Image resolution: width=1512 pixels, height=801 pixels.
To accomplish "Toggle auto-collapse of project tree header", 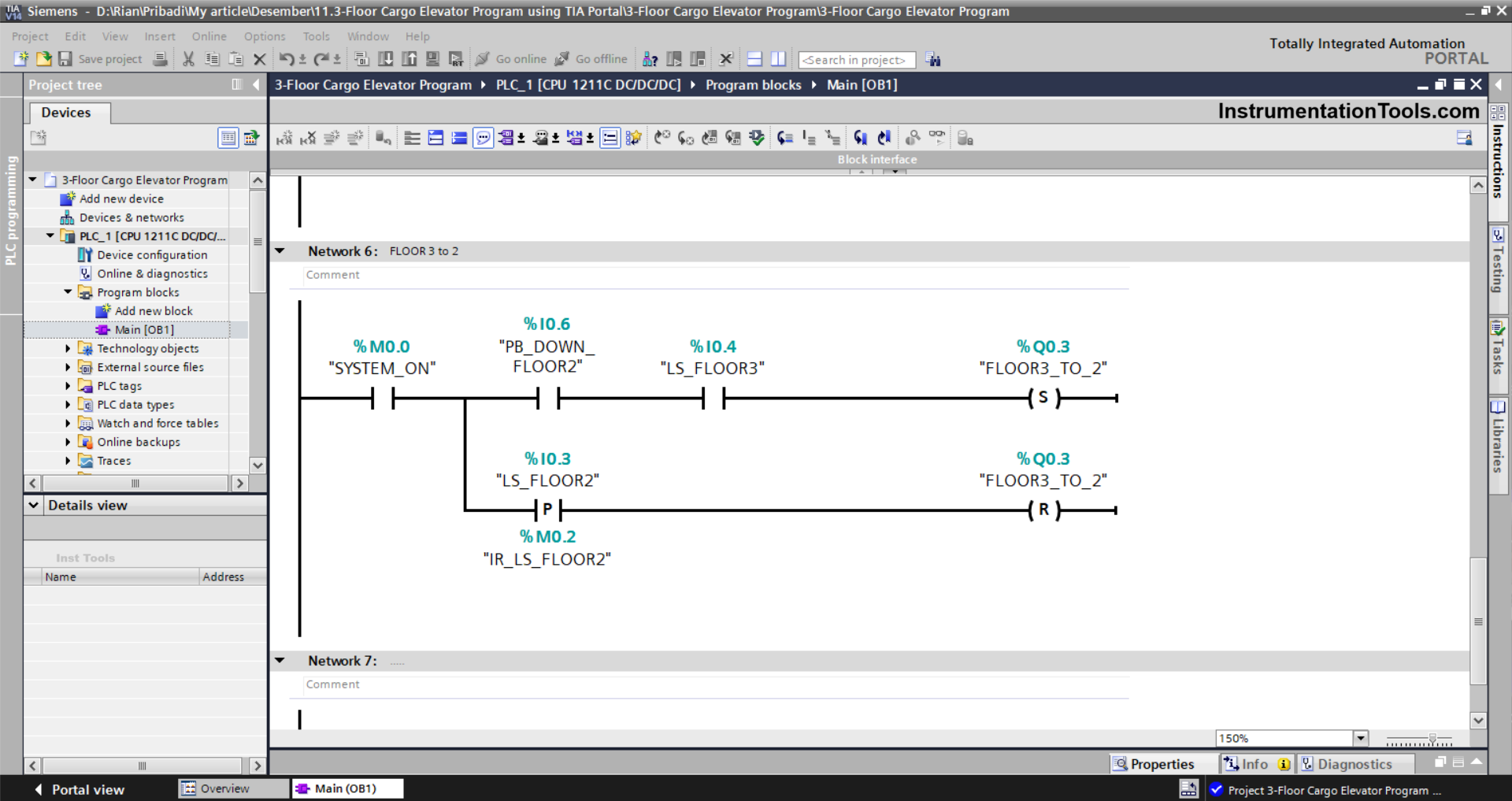I will [x=237, y=84].
